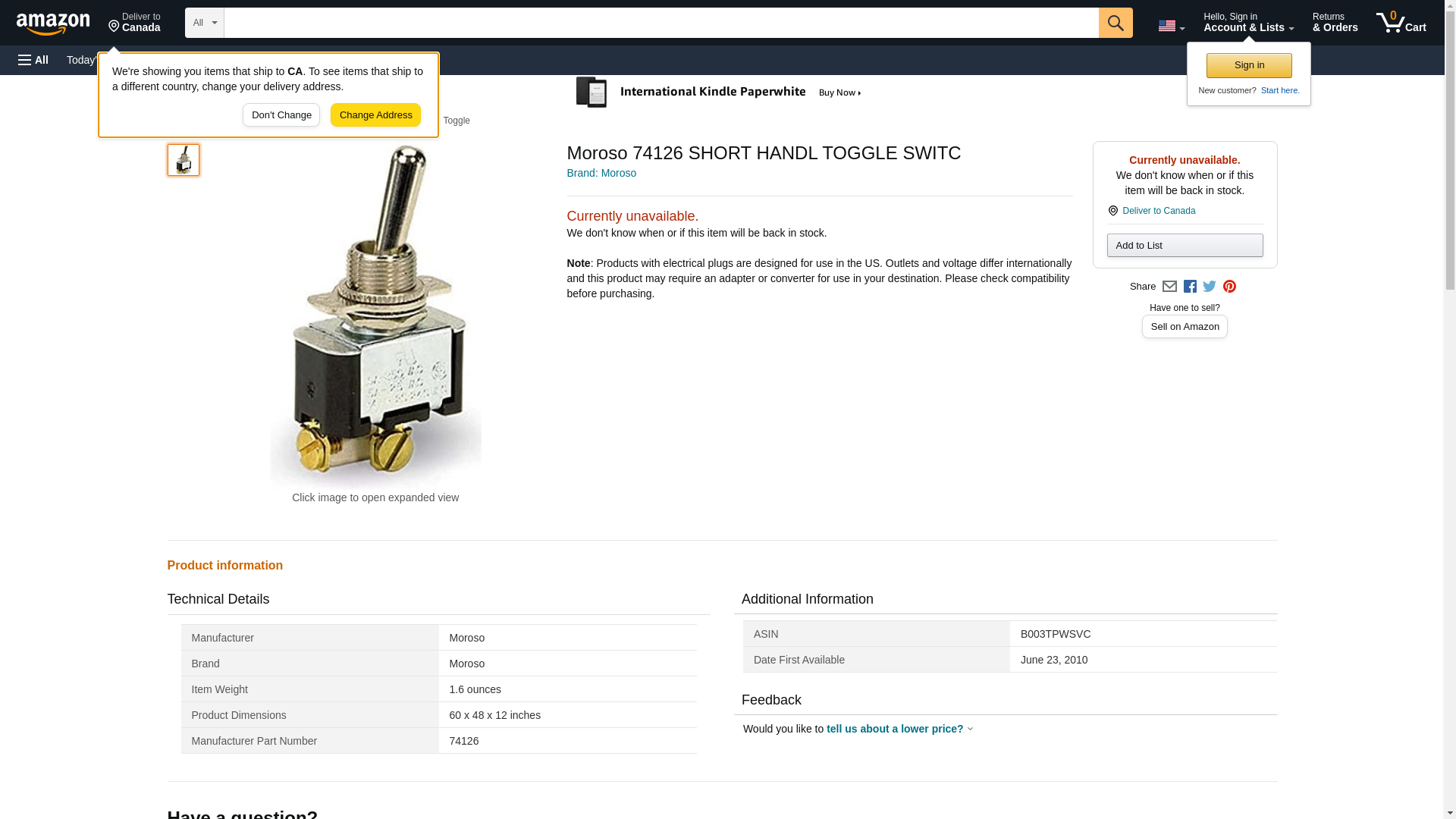Click in the Amazon search field
The height and width of the screenshot is (819, 1456).
click(660, 23)
